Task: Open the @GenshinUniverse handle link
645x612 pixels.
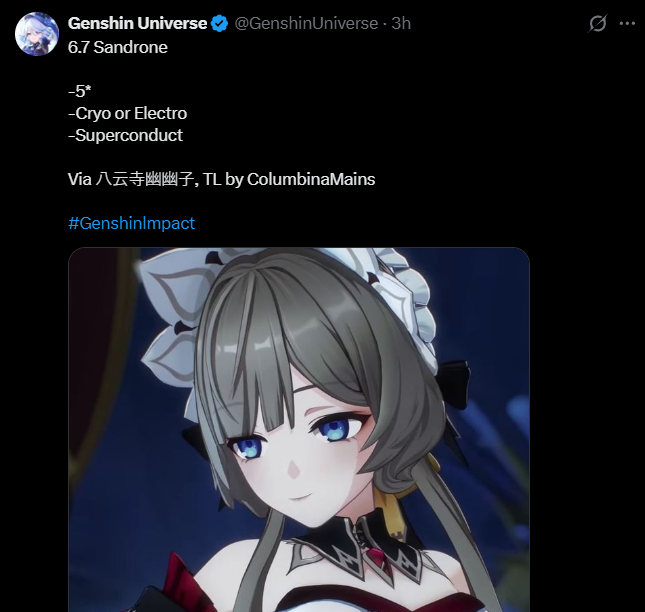Action: click(306, 23)
